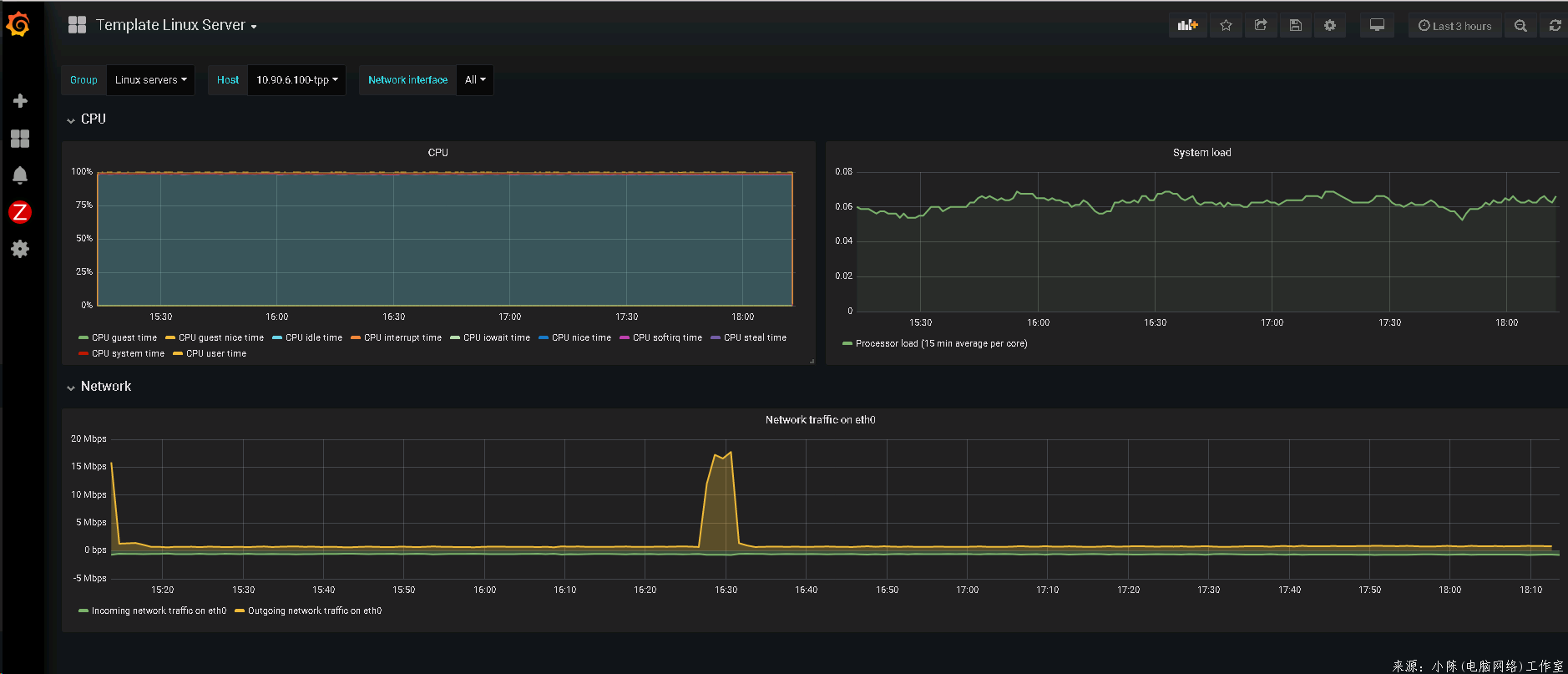Open the Create plus menu in sidebar
Image resolution: width=1568 pixels, height=674 pixels.
pos(20,101)
